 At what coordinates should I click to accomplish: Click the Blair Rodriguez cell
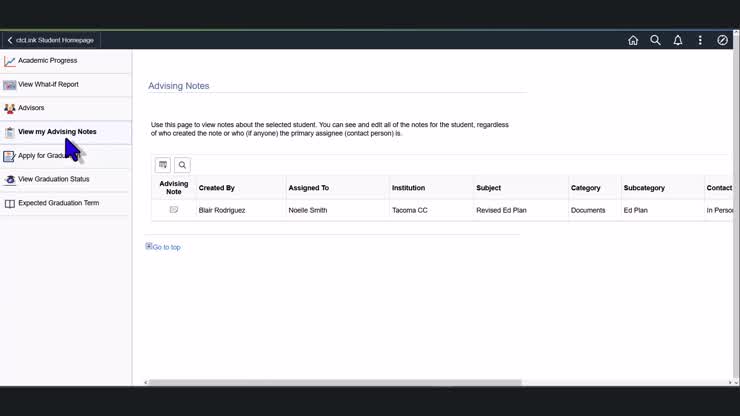click(222, 210)
